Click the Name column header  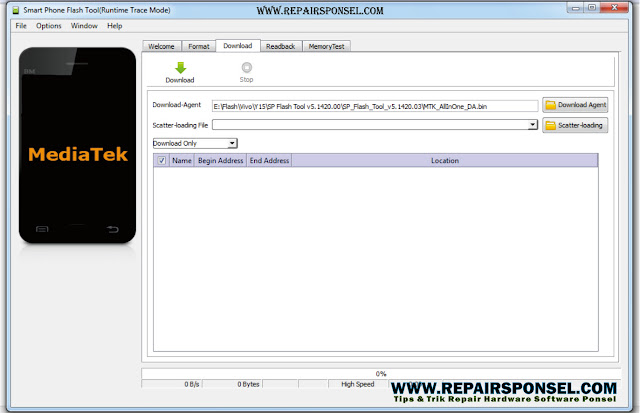182,160
